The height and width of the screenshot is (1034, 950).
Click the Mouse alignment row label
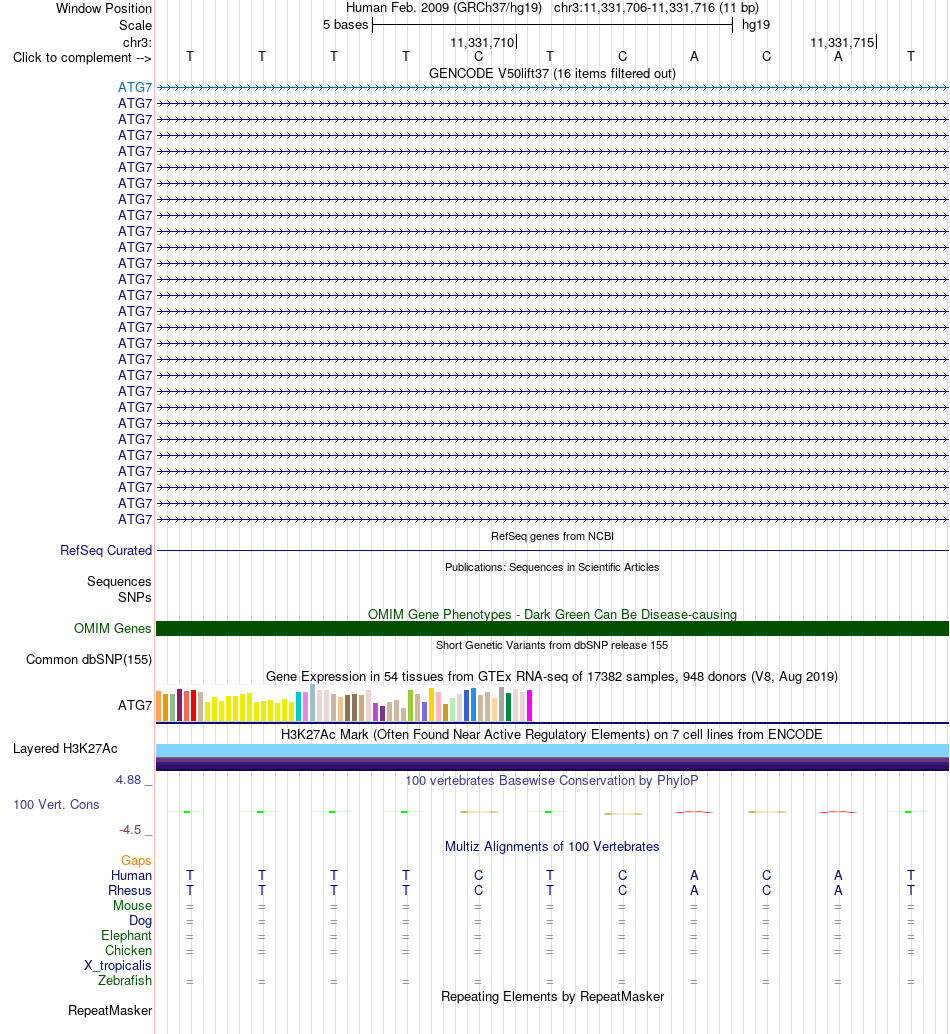[x=133, y=906]
